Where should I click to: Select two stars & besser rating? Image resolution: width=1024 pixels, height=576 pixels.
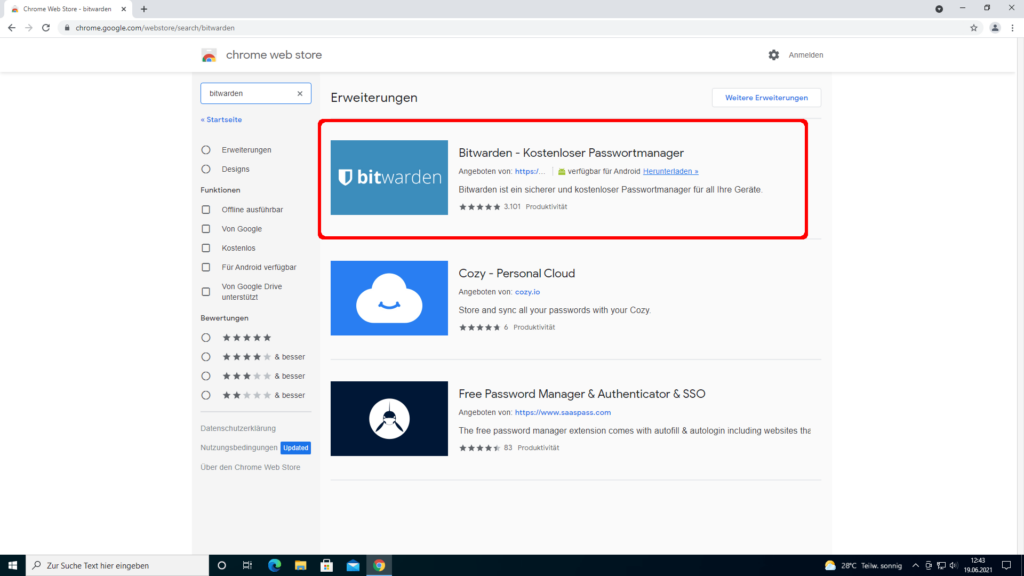(x=206, y=395)
